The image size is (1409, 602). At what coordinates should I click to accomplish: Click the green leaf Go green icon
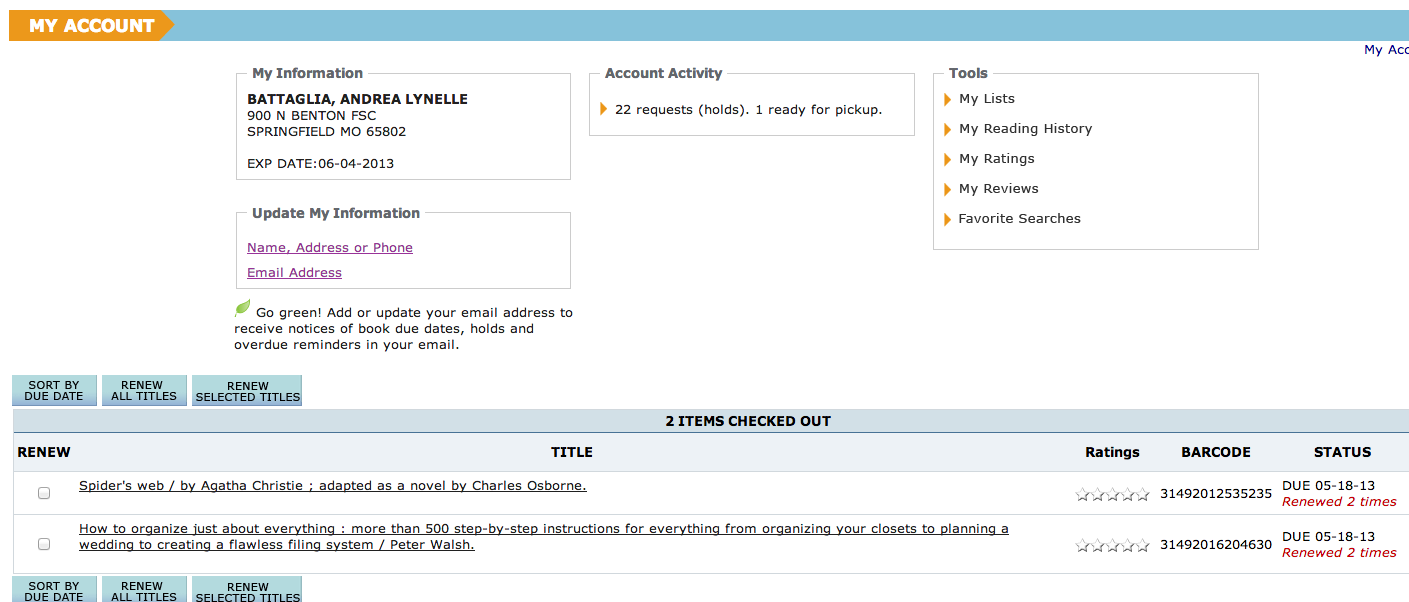pos(242,309)
